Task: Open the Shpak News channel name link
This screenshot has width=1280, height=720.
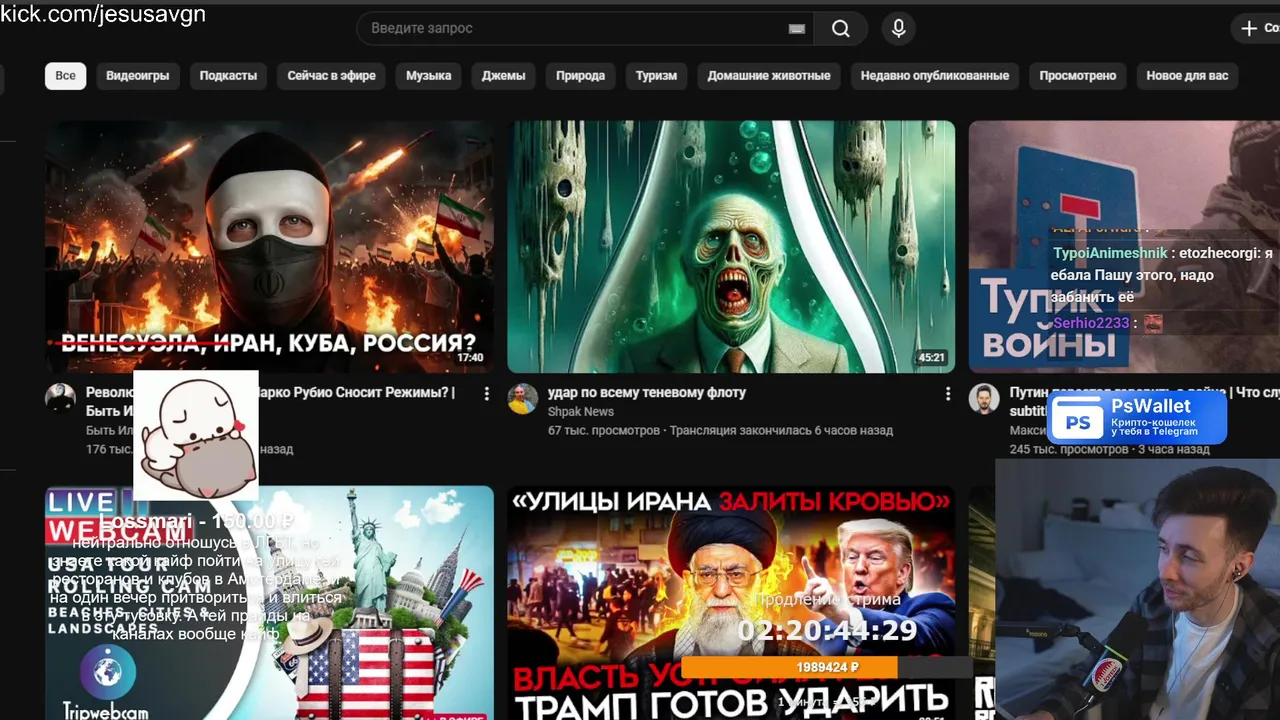Action: tap(580, 412)
